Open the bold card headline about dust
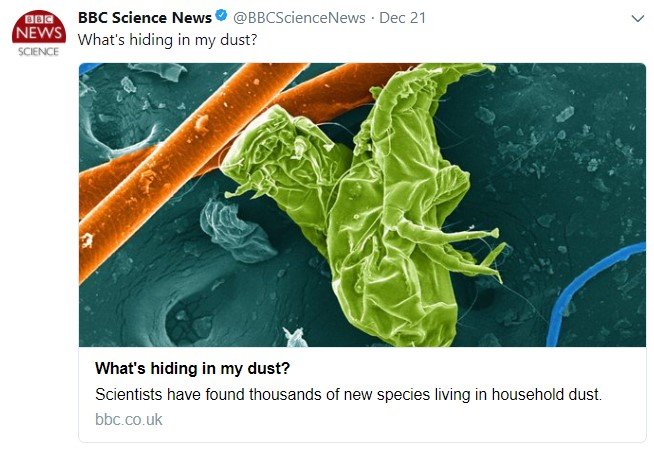Screen dimensions: 654x456 click(192, 367)
